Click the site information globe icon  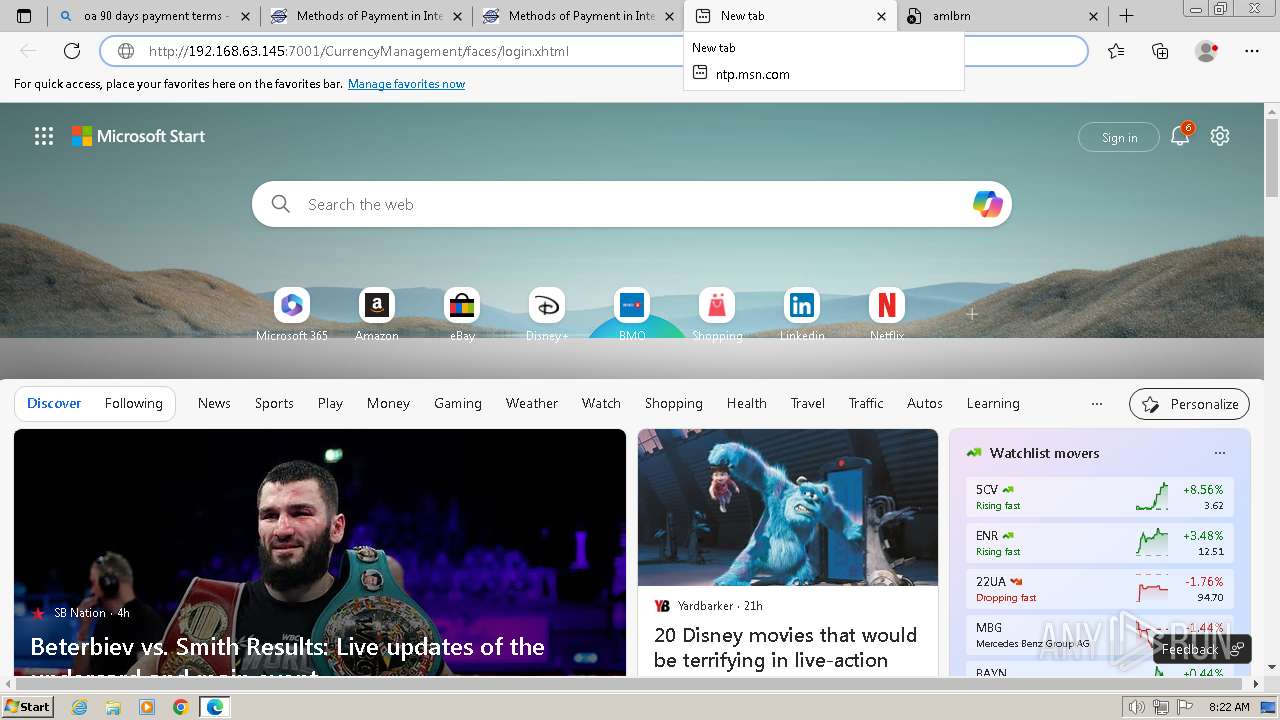tap(126, 51)
